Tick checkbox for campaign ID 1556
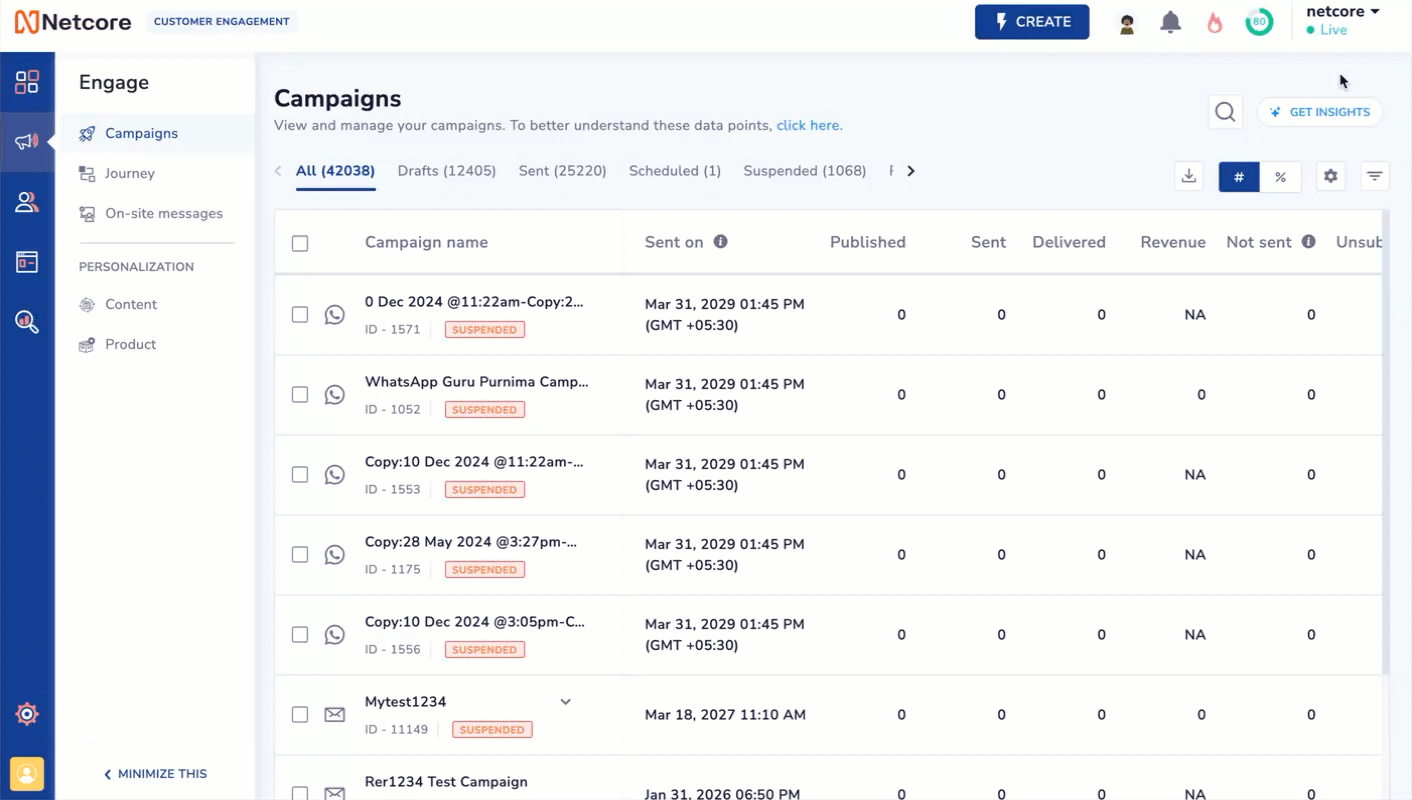1412x800 pixels. point(300,635)
